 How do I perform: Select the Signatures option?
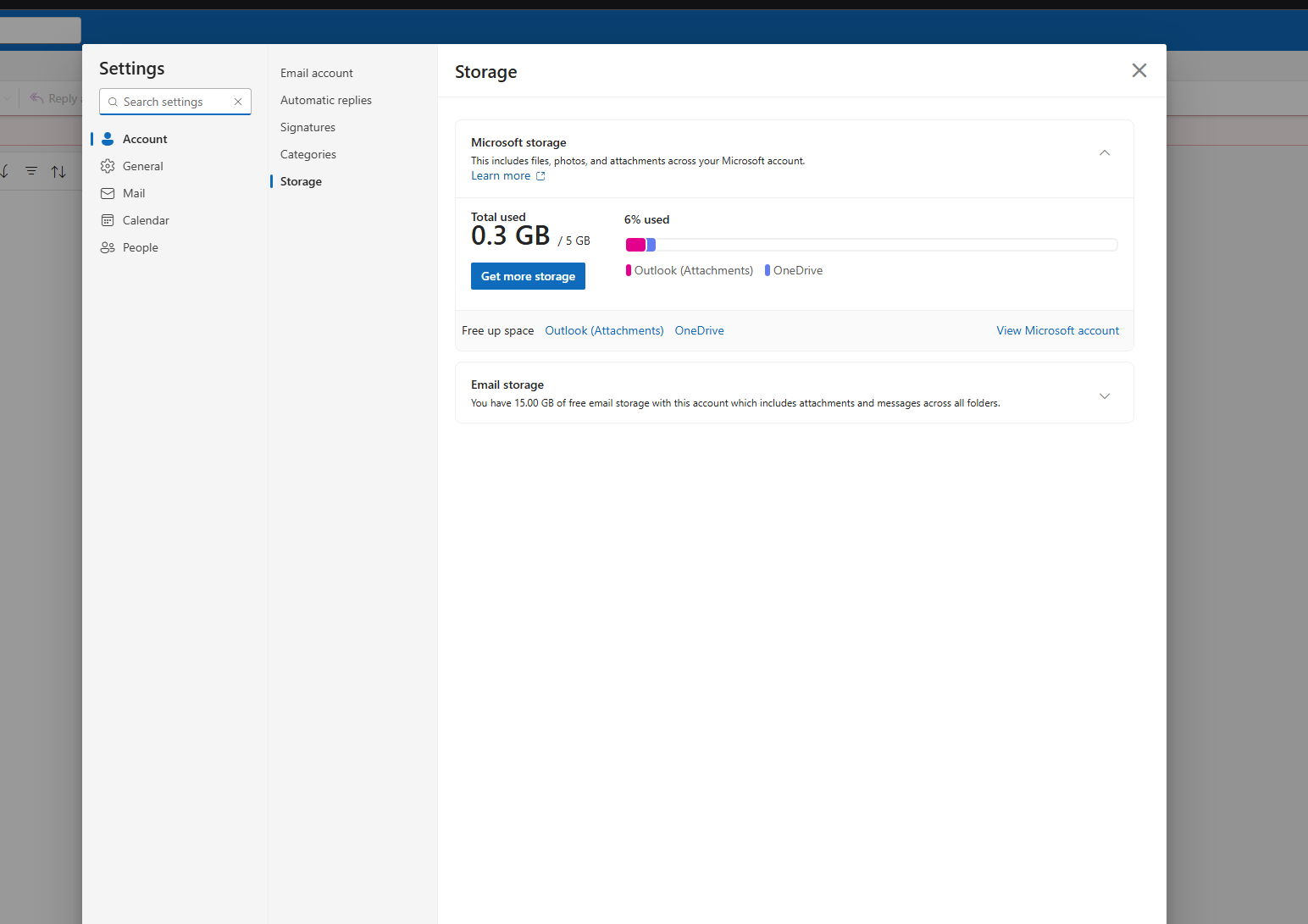click(x=308, y=127)
